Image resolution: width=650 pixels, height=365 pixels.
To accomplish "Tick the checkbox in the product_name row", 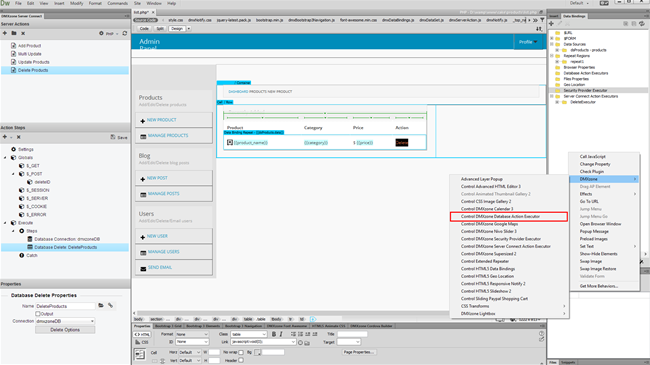I will [230, 142].
